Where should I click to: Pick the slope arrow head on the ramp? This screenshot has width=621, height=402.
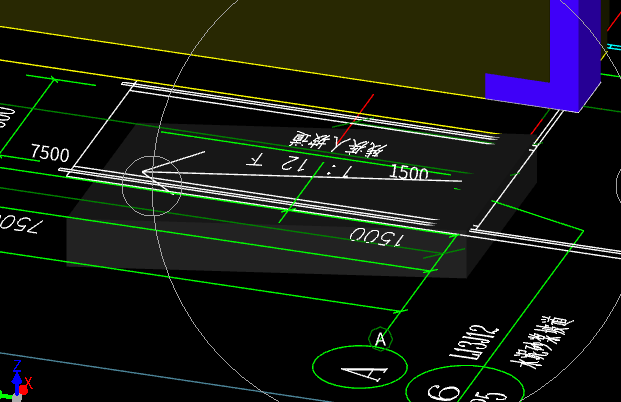[173, 172]
